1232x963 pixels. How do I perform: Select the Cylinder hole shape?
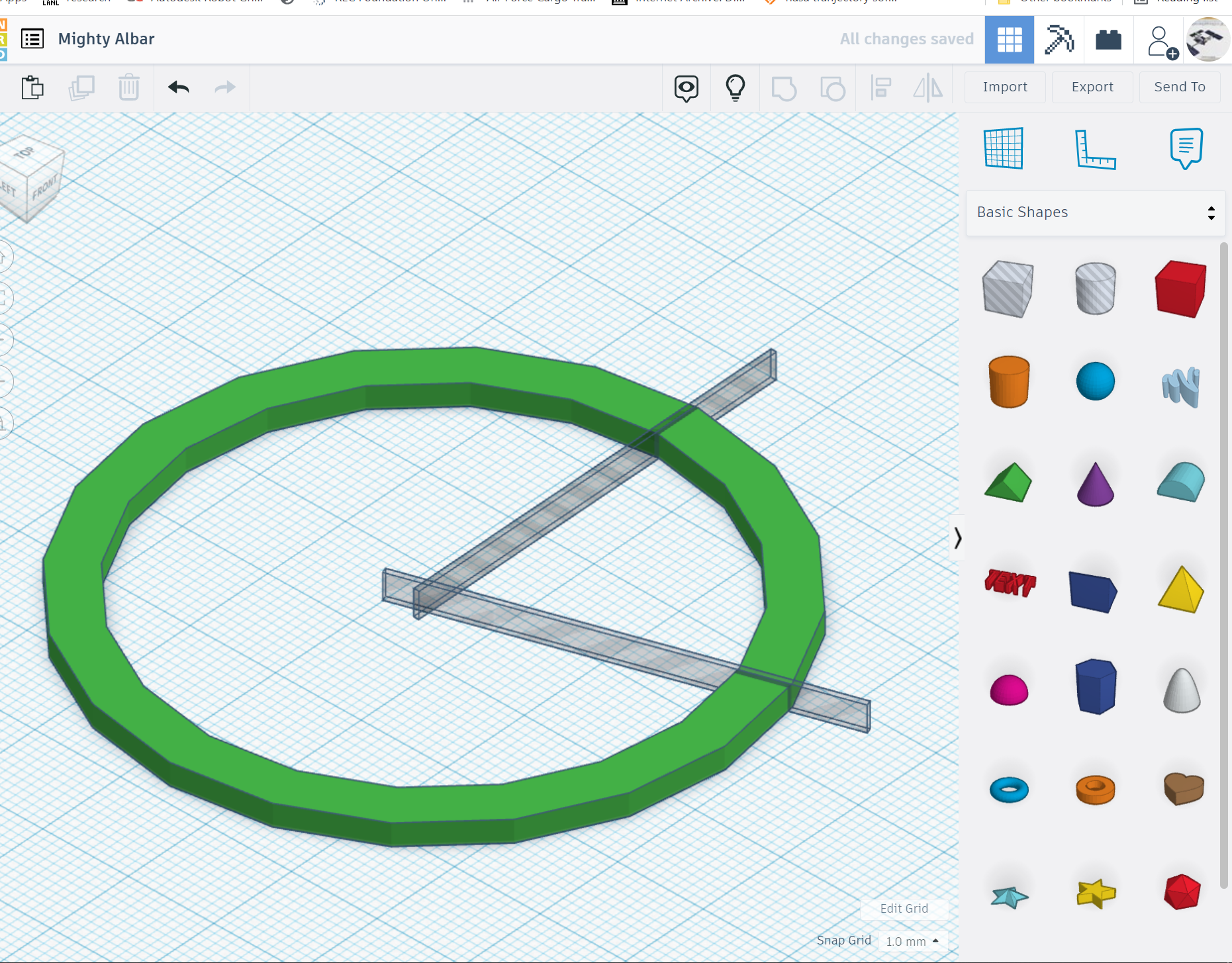point(1096,289)
